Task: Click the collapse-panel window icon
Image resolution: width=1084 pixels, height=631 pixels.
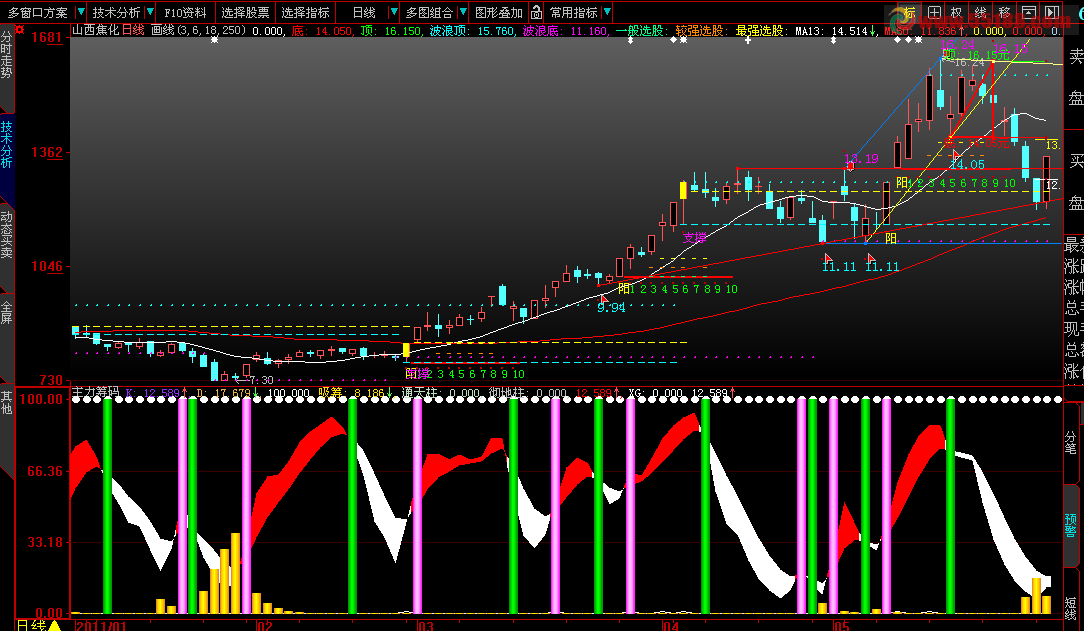Action: coord(1029,12)
